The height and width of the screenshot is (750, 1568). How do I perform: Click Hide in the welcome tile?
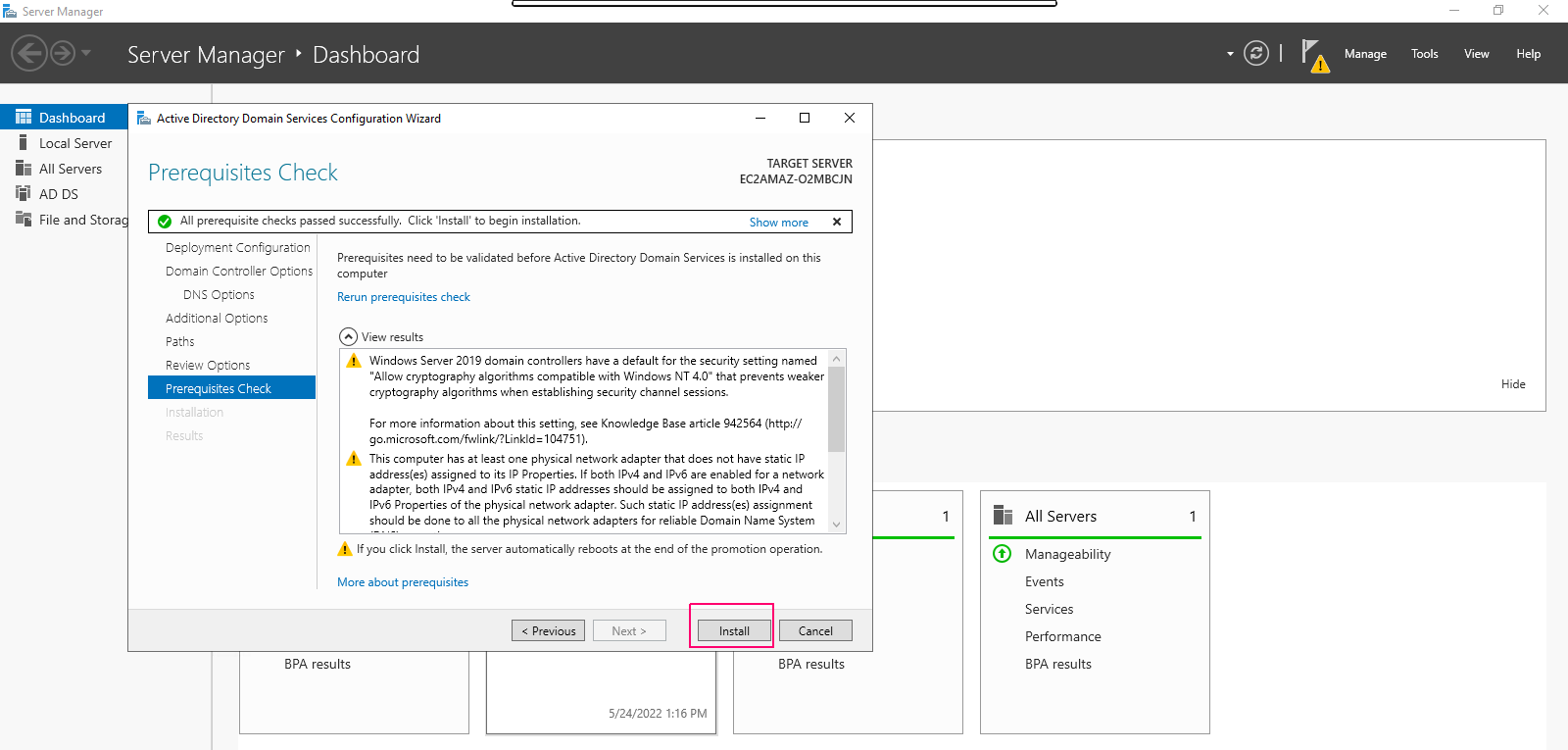click(x=1513, y=384)
